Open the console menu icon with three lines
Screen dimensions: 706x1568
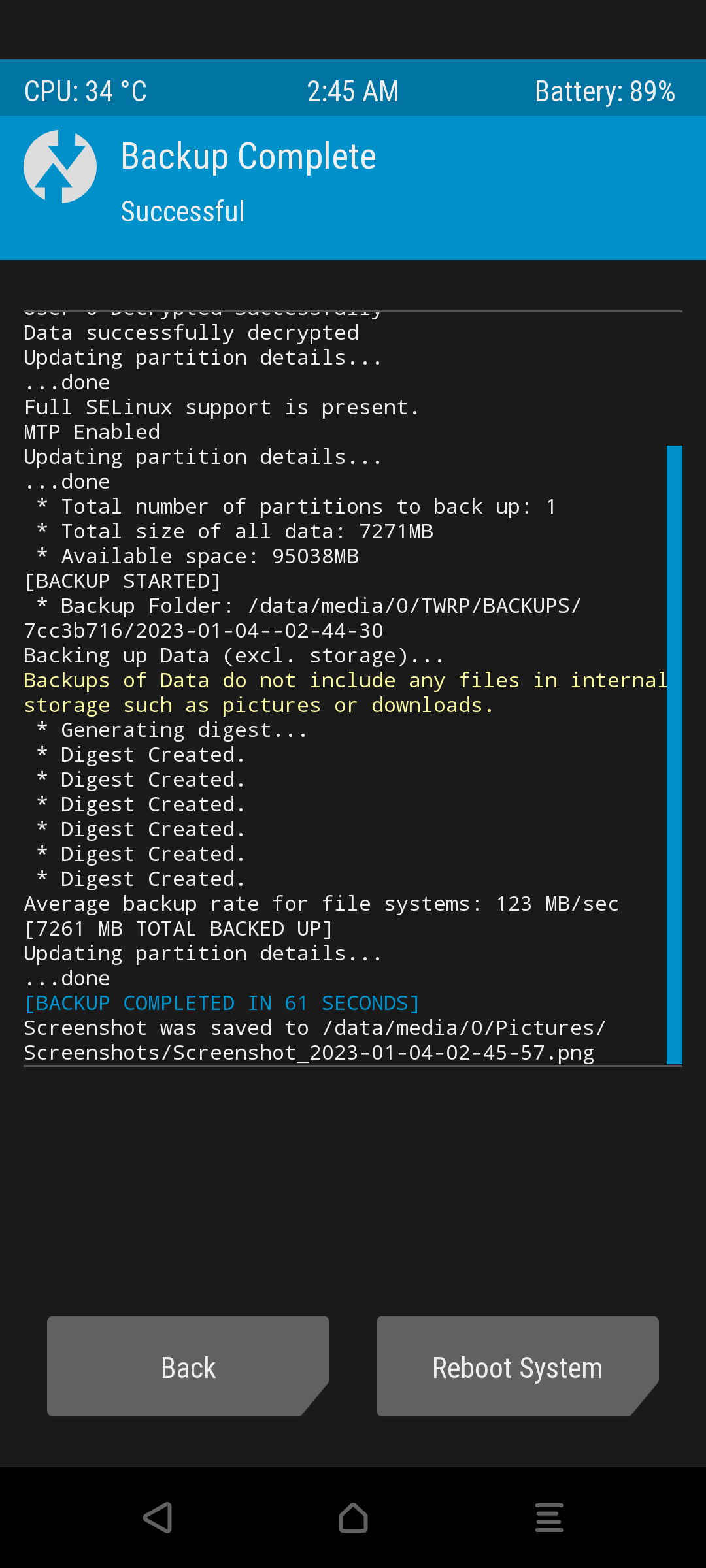[x=549, y=1517]
